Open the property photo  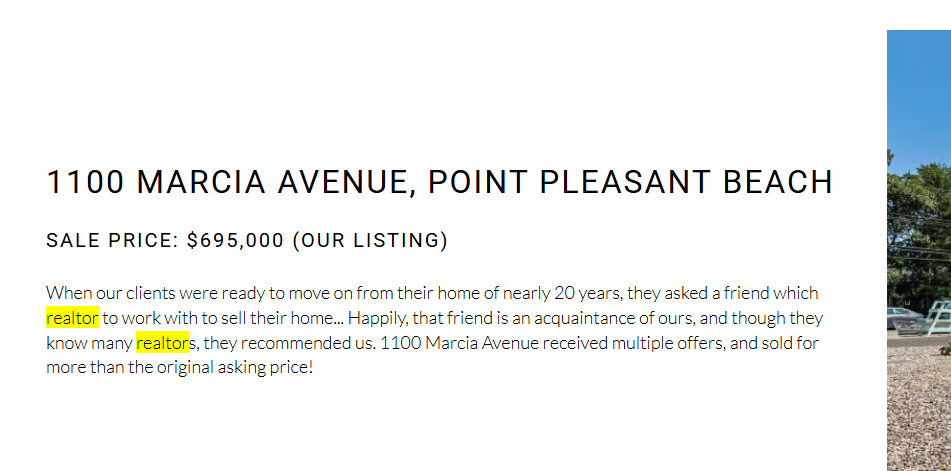point(919,250)
